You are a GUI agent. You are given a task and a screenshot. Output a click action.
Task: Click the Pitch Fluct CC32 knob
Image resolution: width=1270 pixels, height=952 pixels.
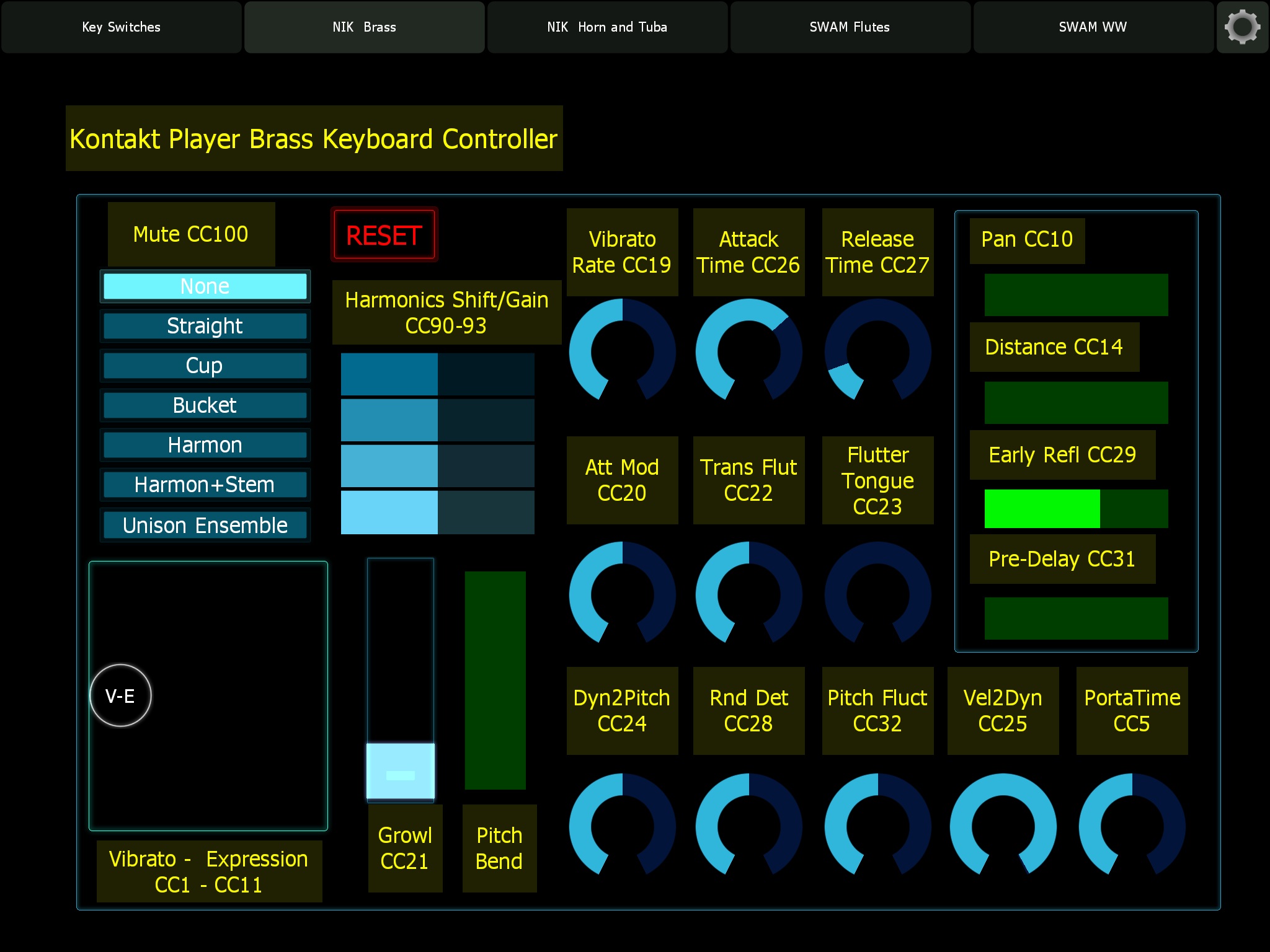(878, 826)
